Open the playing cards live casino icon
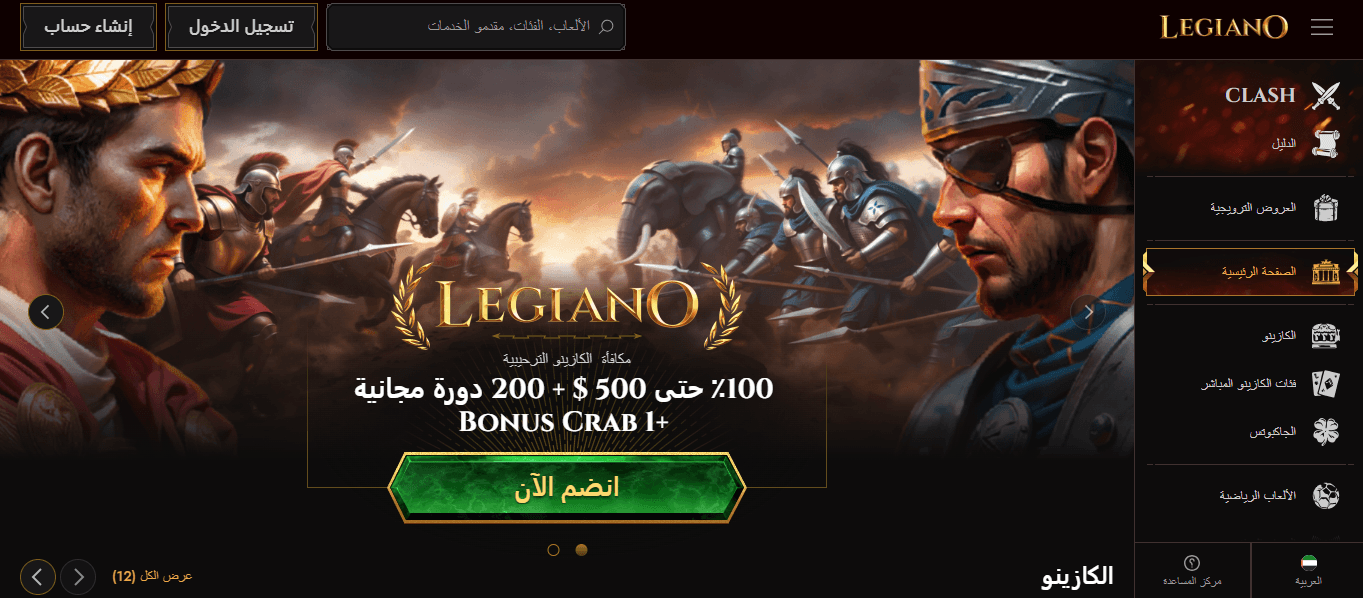 tap(1325, 384)
